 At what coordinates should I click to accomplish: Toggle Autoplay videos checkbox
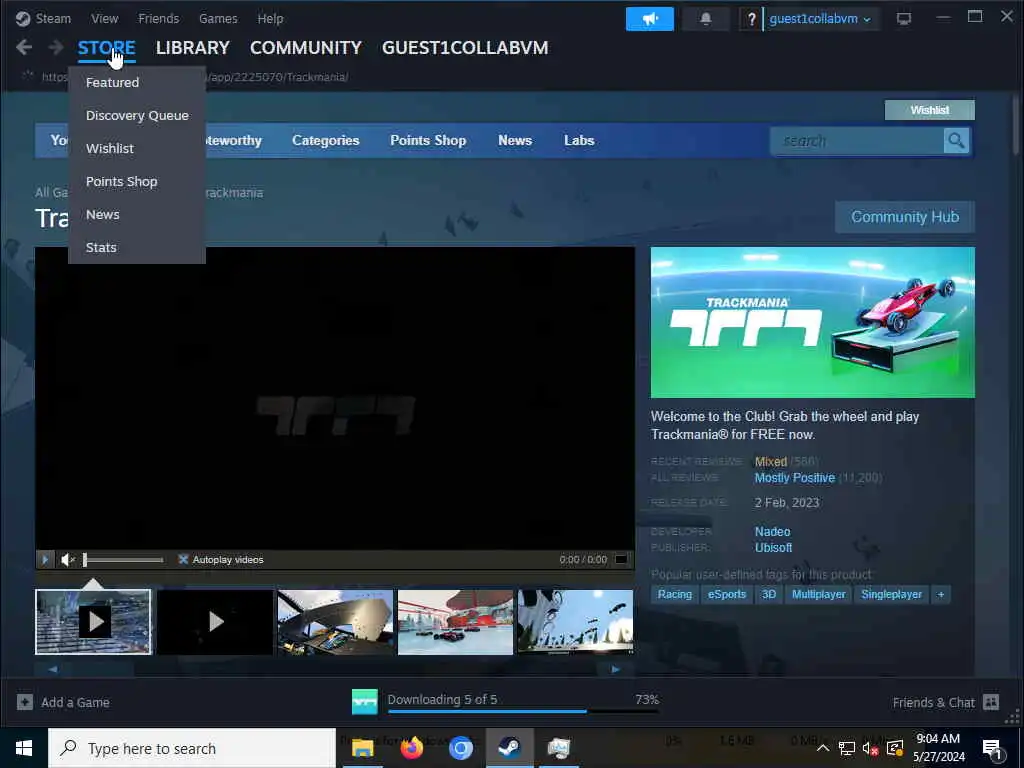184,559
